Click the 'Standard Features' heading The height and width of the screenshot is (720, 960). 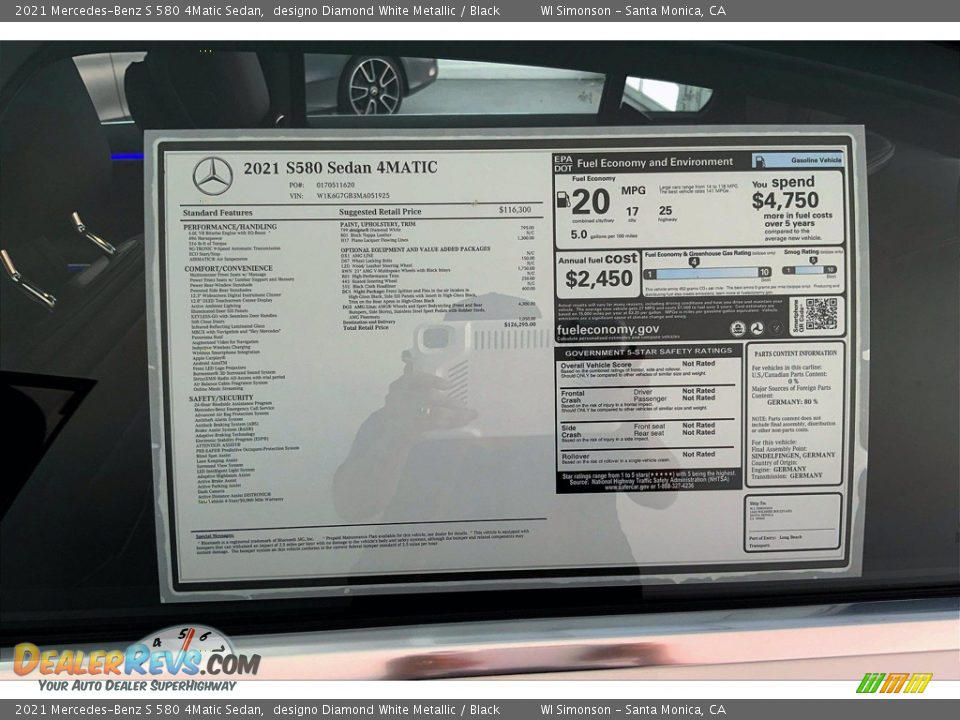tap(217, 213)
